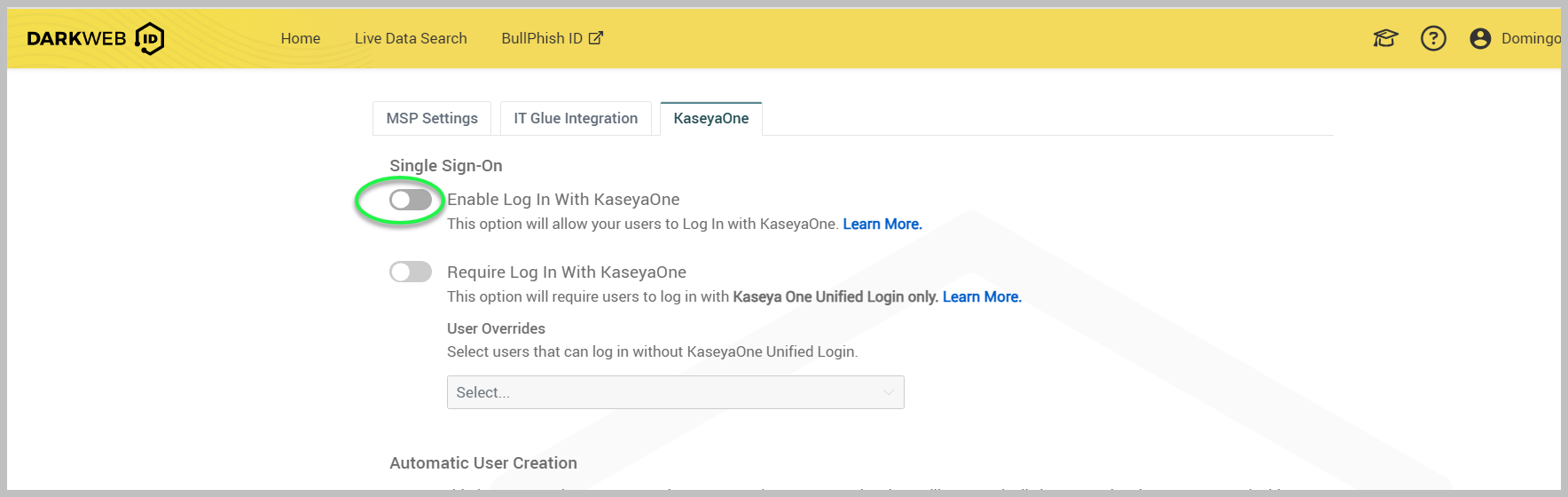Enable the Log In With KaseyaOne toggle
The height and width of the screenshot is (497, 1568).
(411, 200)
